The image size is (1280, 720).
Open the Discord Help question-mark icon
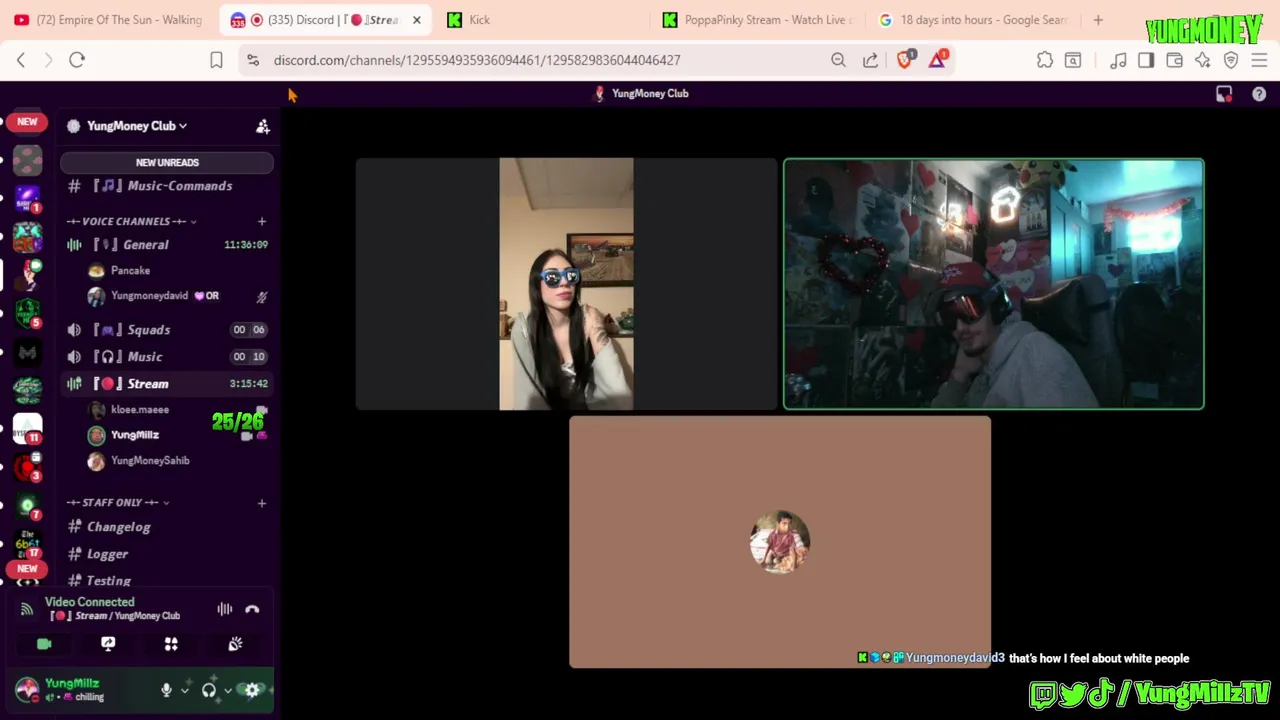coord(1259,94)
